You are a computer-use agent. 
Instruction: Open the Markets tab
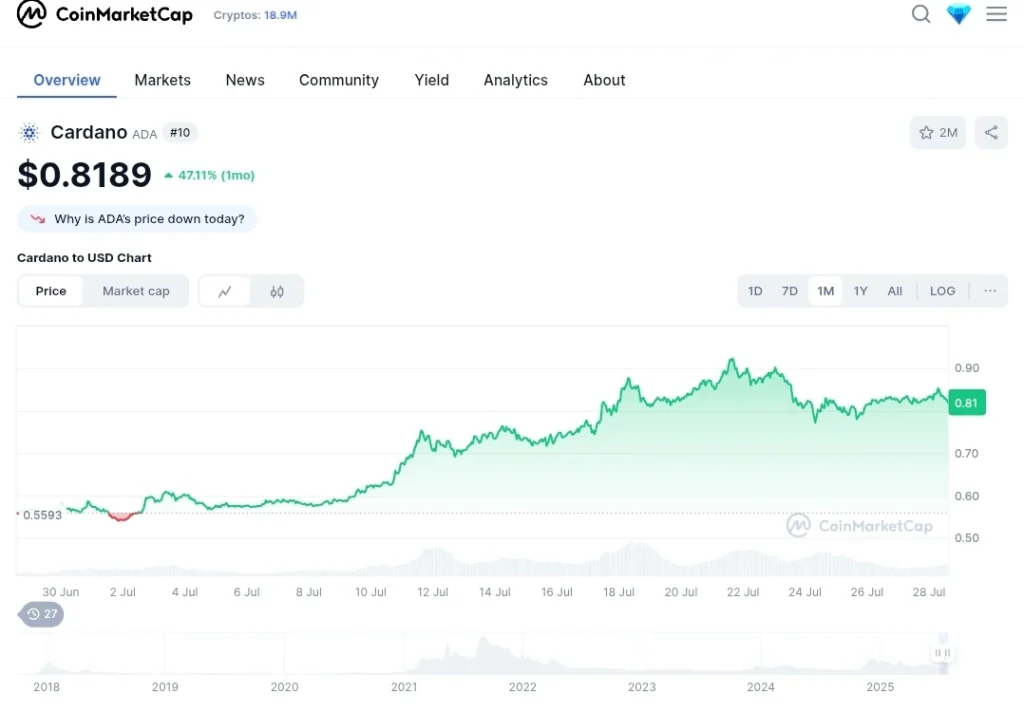tap(163, 80)
